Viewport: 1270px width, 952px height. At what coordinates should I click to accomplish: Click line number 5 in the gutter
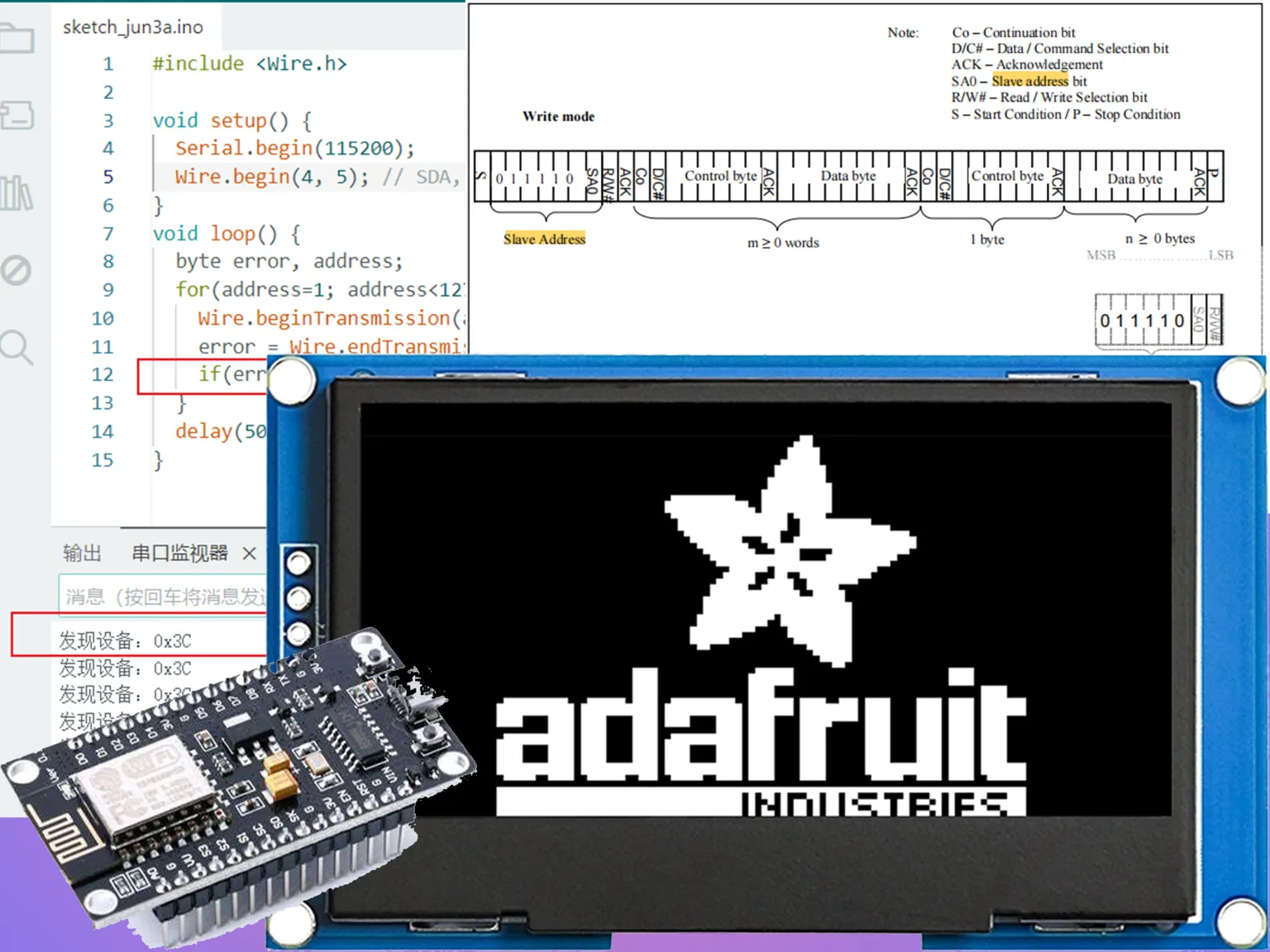(x=108, y=177)
